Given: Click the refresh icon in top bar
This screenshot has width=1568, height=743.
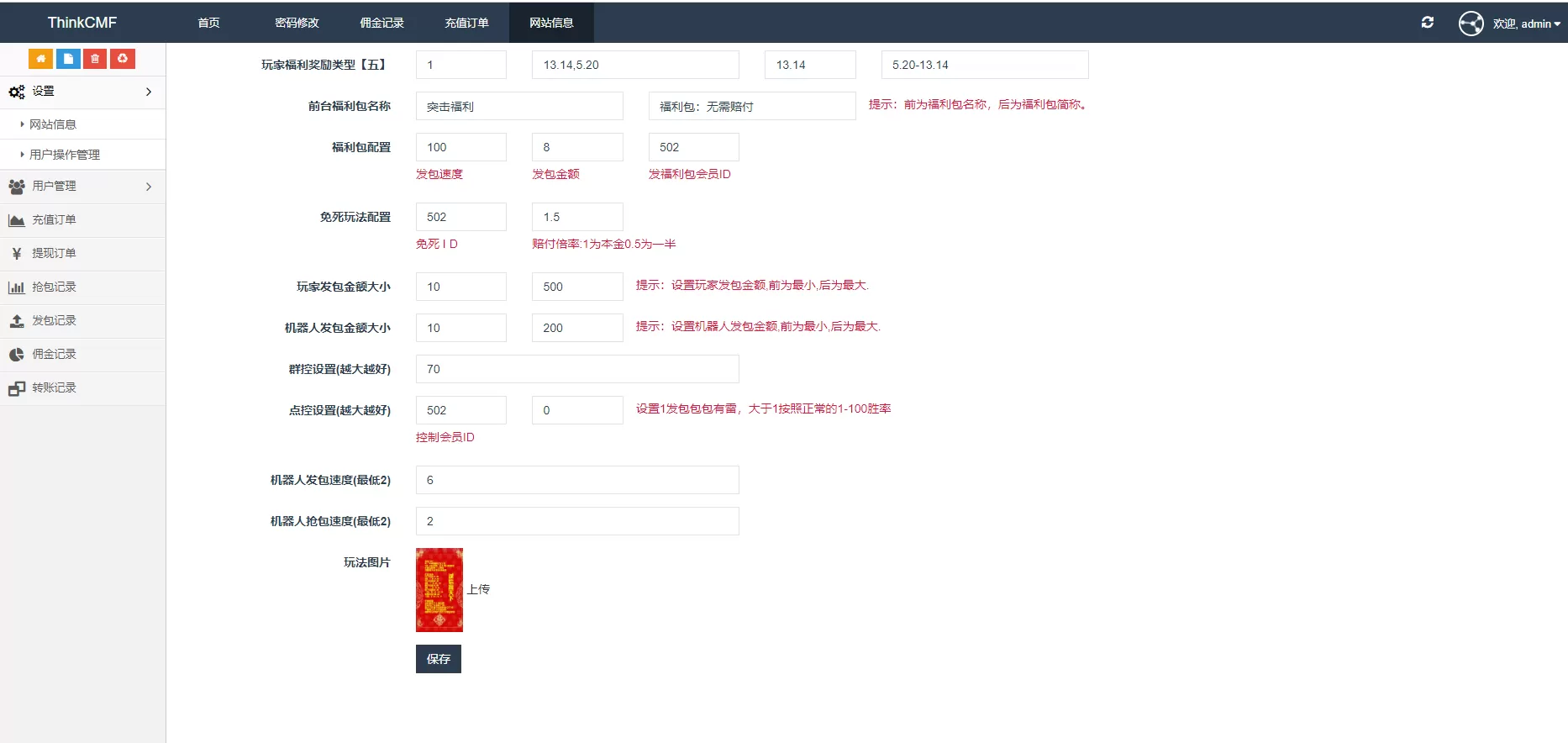Looking at the screenshot, I should (1427, 23).
